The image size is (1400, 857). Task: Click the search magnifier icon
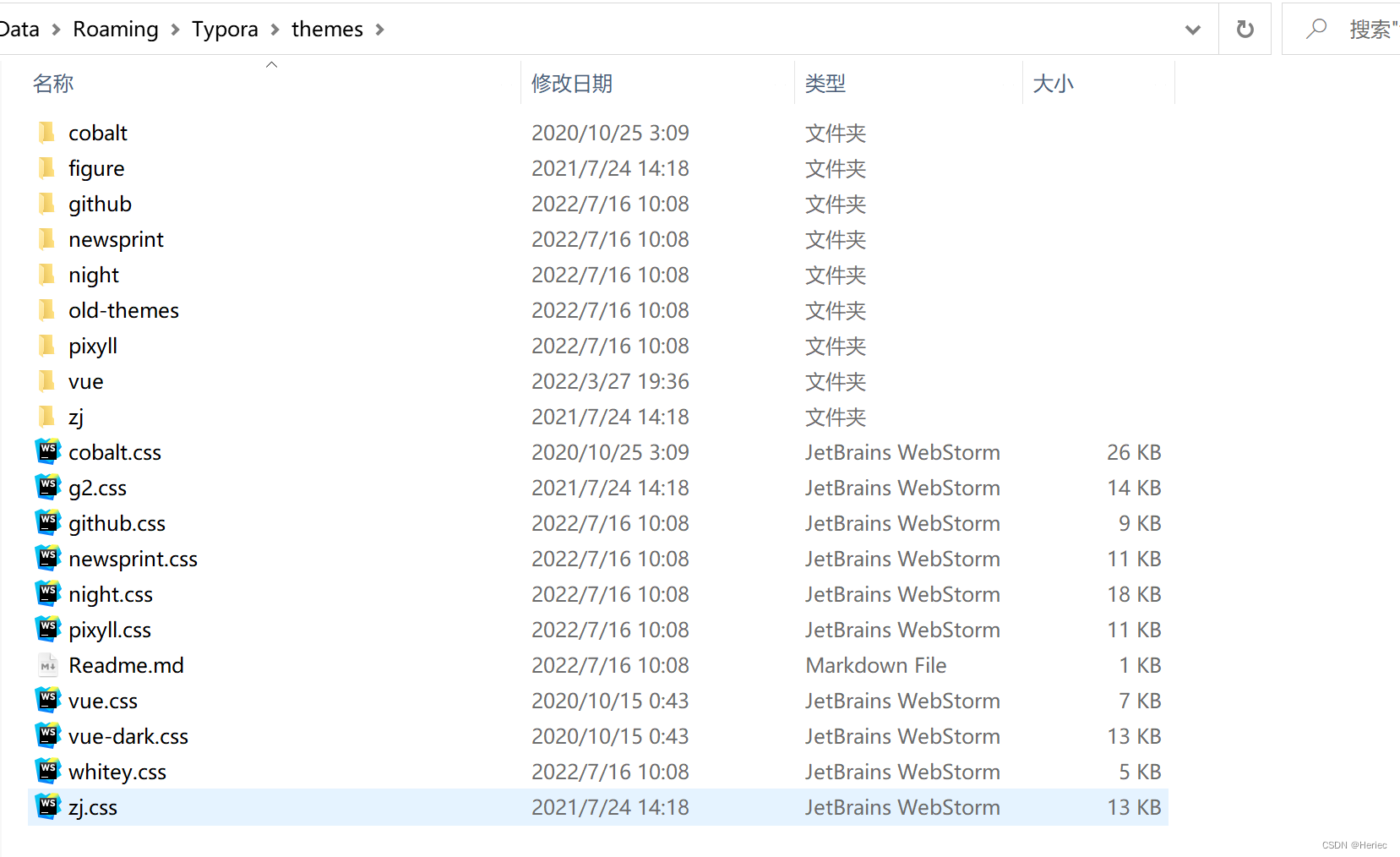(1316, 30)
